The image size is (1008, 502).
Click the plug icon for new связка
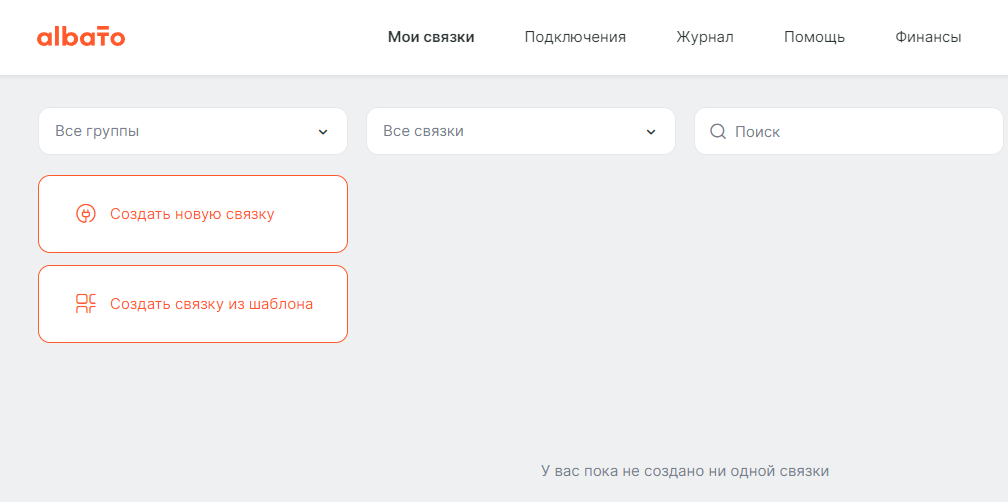click(86, 214)
